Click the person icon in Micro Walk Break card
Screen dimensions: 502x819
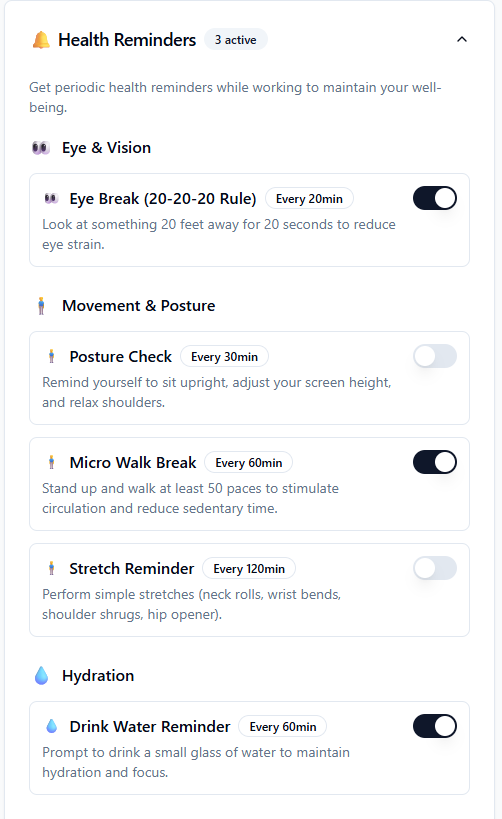point(51,462)
